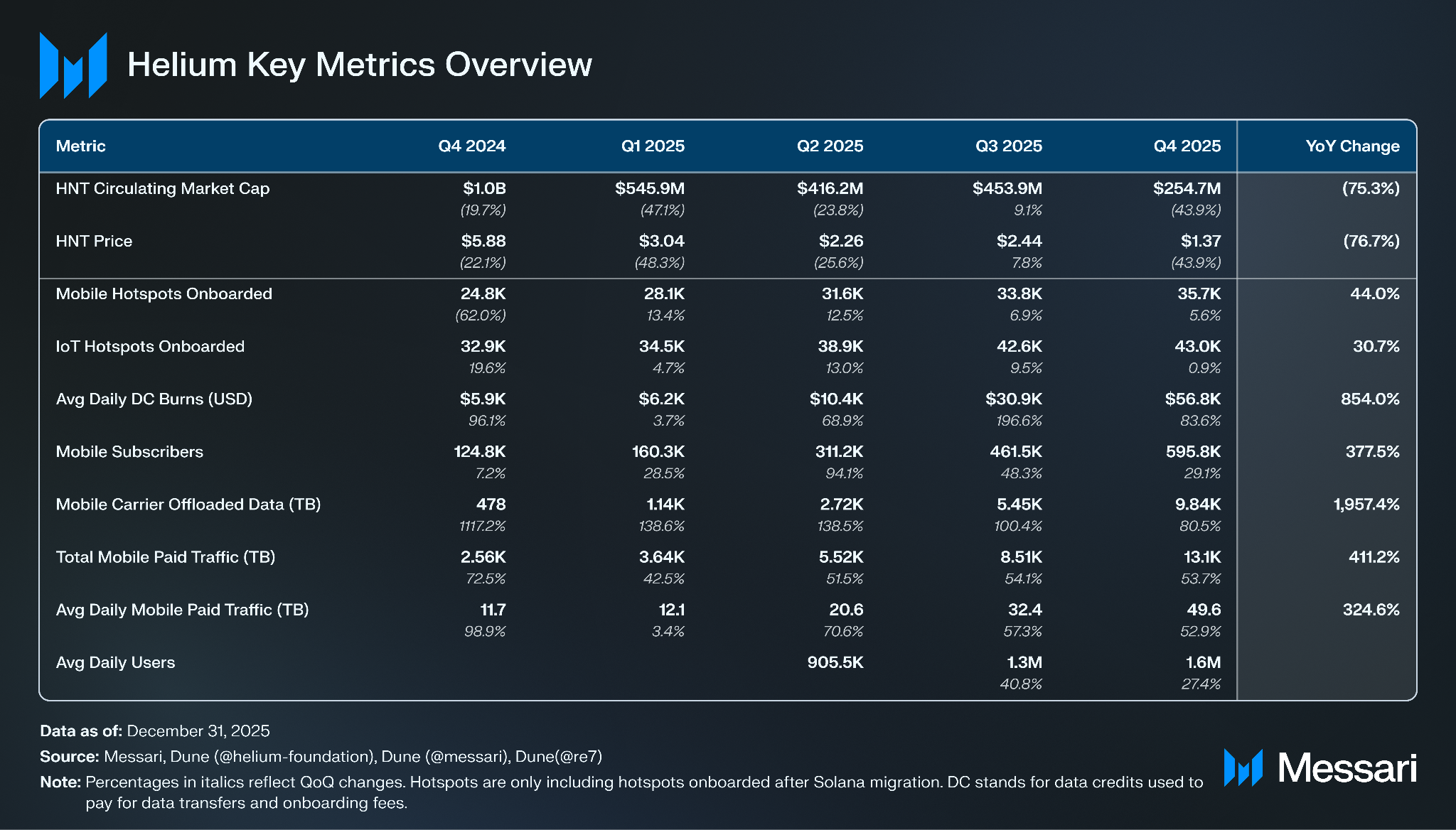The image size is (1456, 830).
Task: Select the Q1 2025 column header
Action: click(x=652, y=146)
